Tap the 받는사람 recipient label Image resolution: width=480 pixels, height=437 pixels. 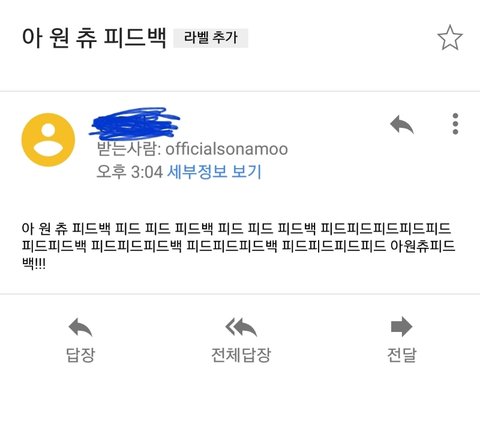click(x=129, y=149)
